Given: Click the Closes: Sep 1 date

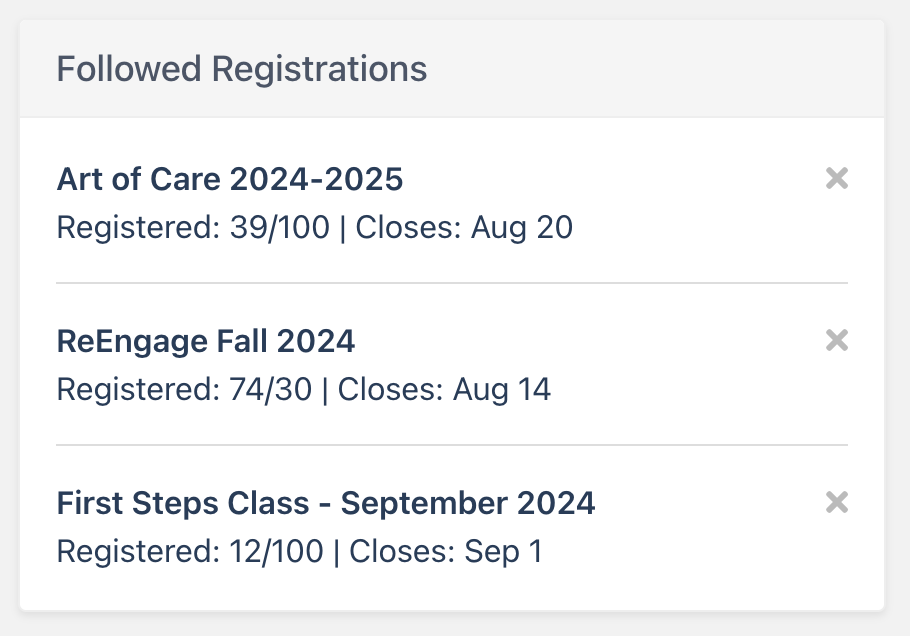Looking at the screenshot, I should (x=446, y=551).
